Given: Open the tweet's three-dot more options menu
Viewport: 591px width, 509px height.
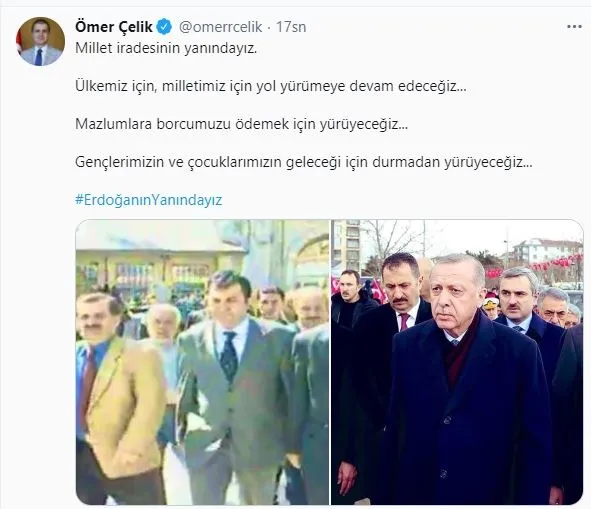Looking at the screenshot, I should click(574, 27).
